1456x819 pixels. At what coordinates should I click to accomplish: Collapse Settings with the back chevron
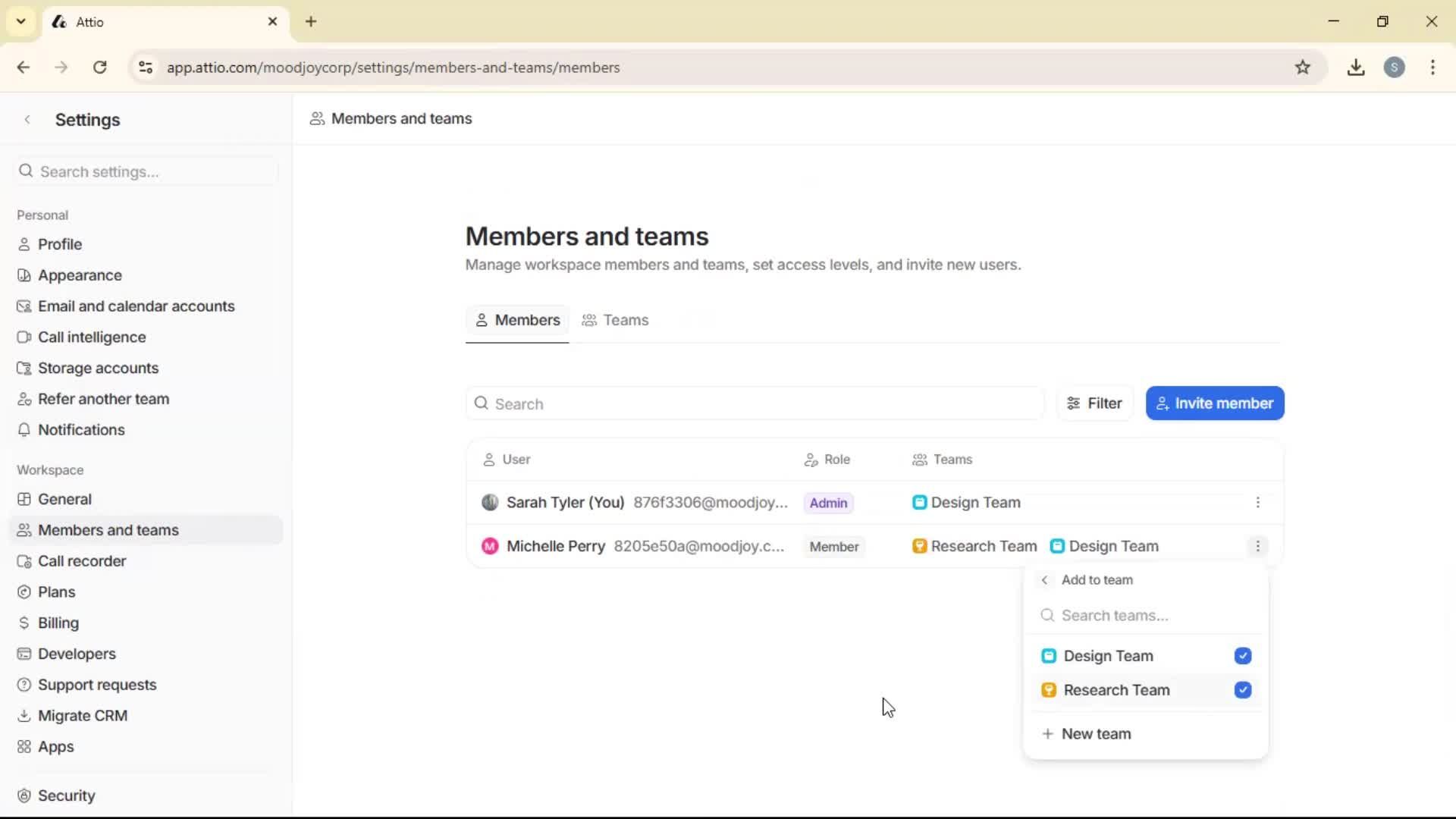(x=27, y=119)
